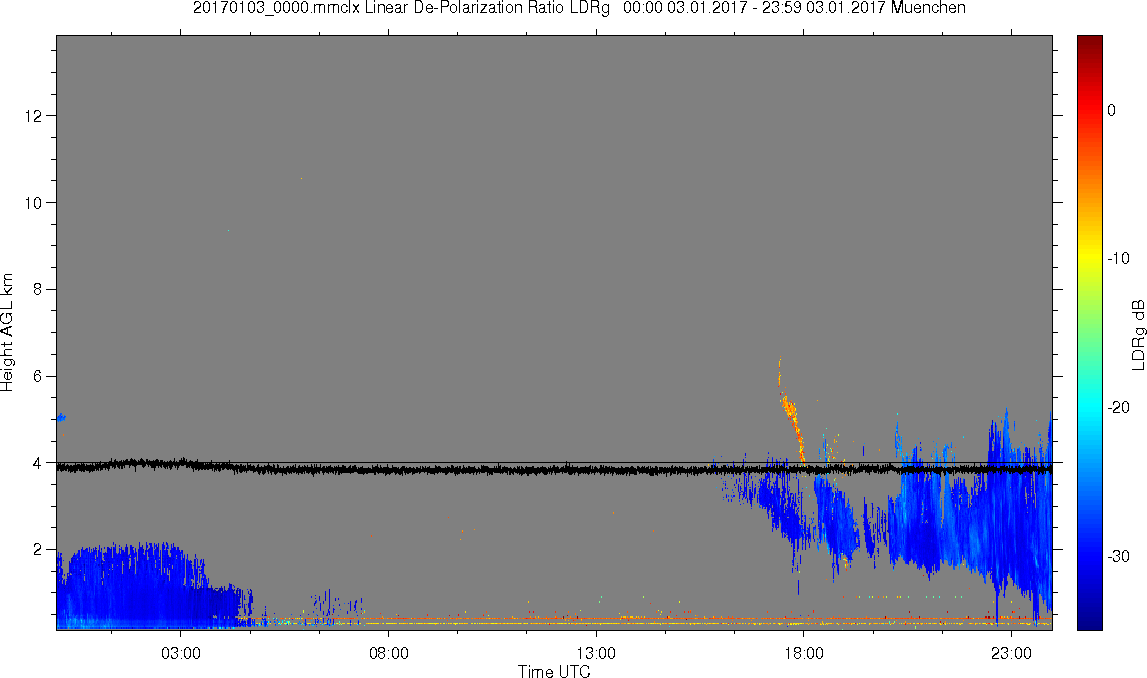Image resolution: width=1147 pixels, height=678 pixels.
Task: Click the 08:00 time tick label
Action: click(x=388, y=653)
